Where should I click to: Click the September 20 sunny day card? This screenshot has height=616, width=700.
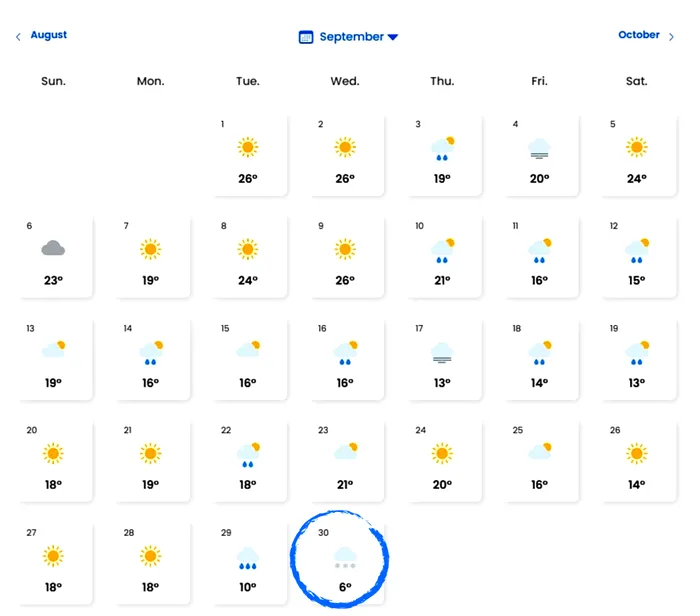[x=56, y=462]
